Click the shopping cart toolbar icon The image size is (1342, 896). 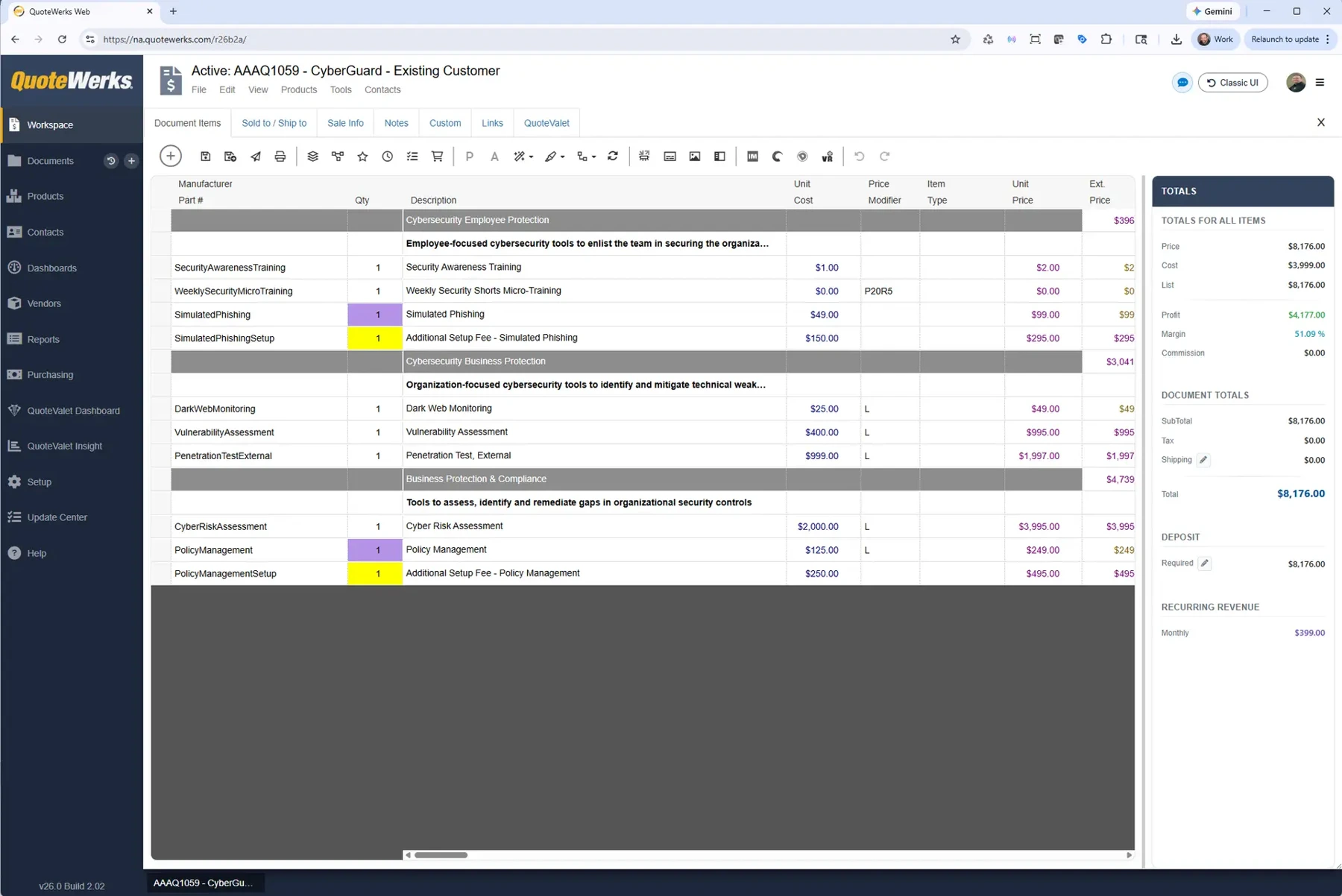tap(438, 157)
